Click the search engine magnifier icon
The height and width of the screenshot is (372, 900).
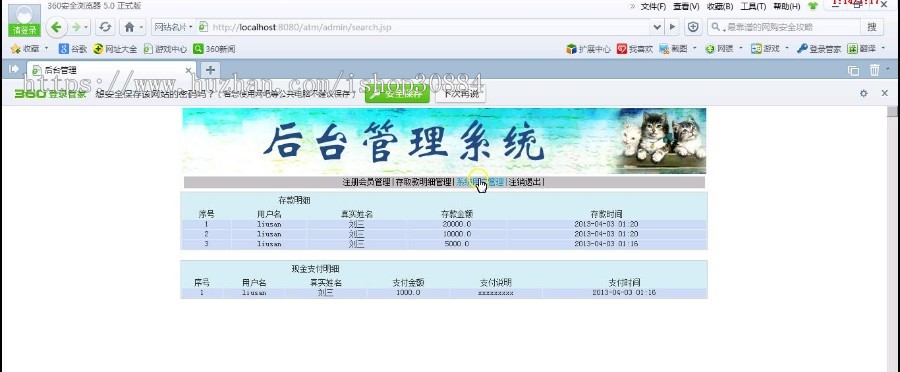coord(715,27)
